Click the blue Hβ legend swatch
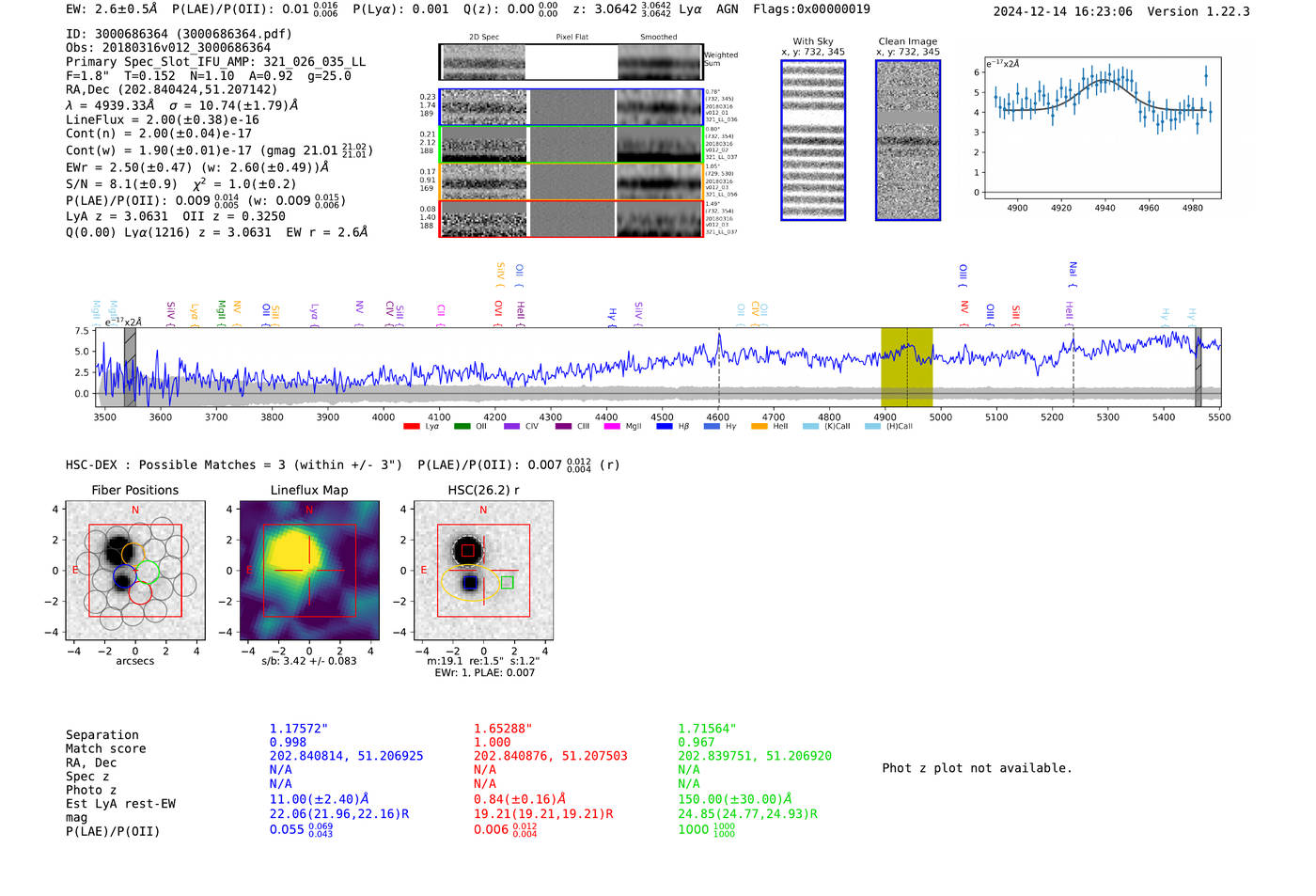This screenshot has width=1316, height=896. tap(665, 427)
